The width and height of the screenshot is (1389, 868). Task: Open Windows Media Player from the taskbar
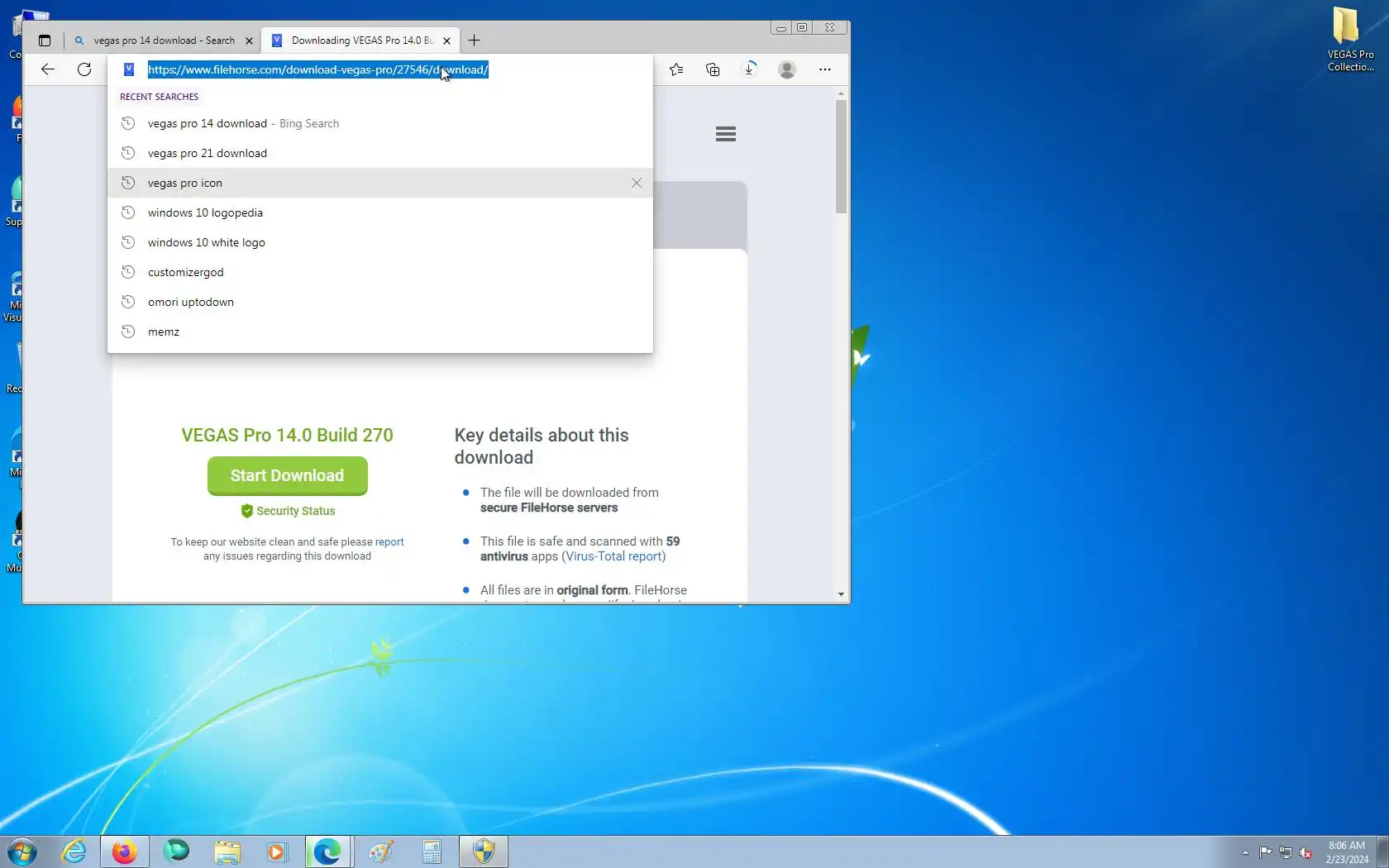(277, 851)
